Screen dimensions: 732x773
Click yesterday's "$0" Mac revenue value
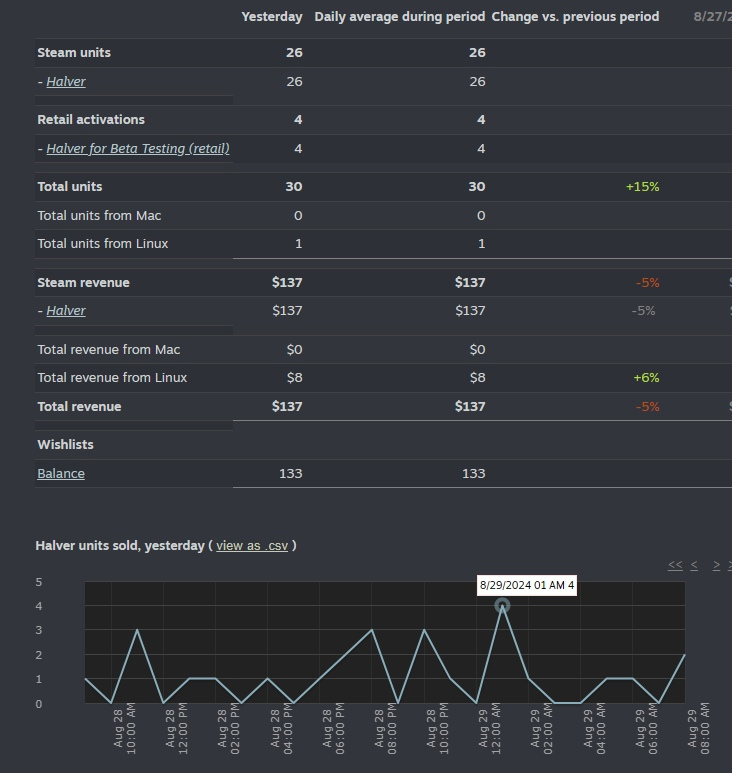[x=294, y=350]
